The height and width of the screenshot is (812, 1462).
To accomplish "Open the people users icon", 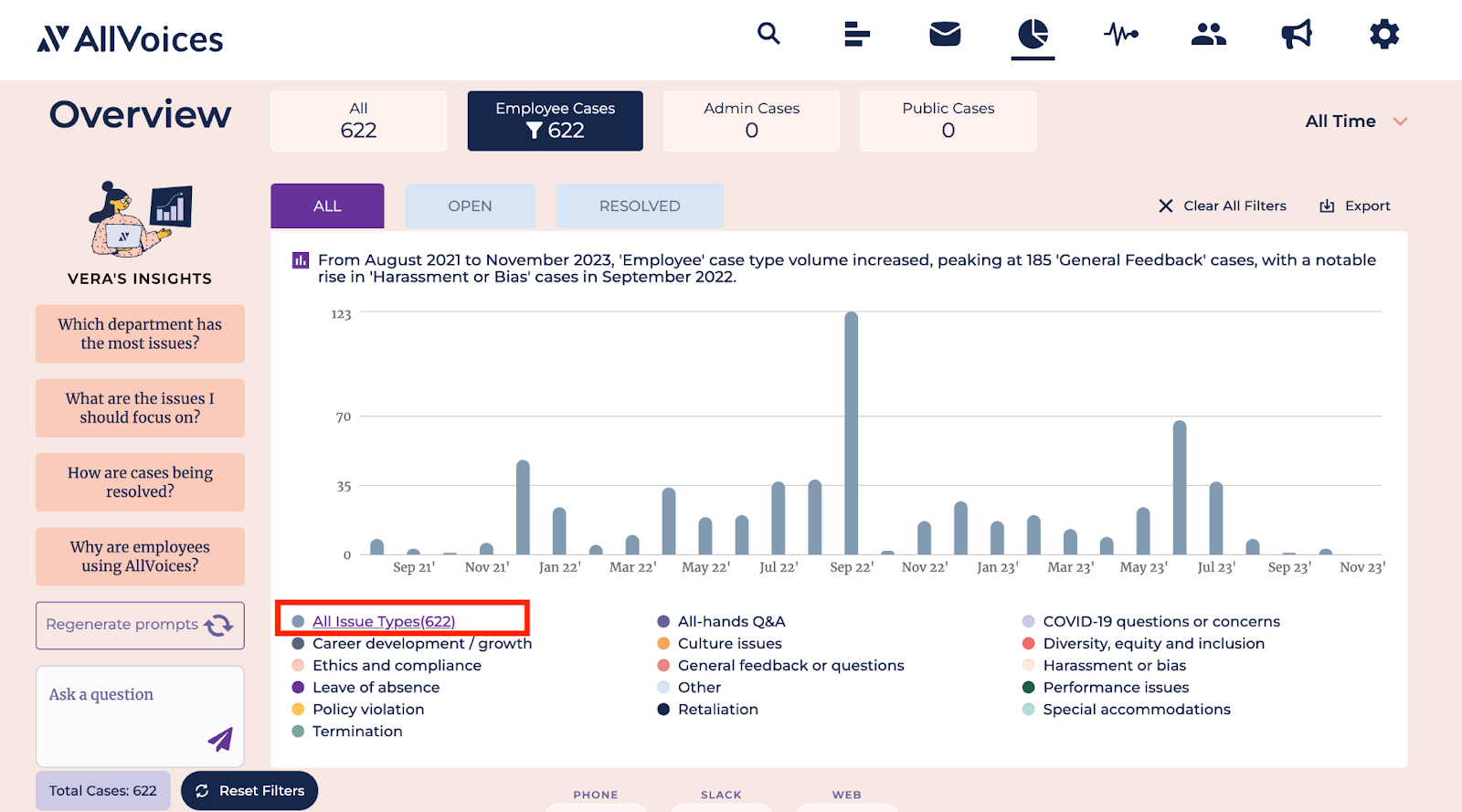I will pyautogui.click(x=1208, y=35).
